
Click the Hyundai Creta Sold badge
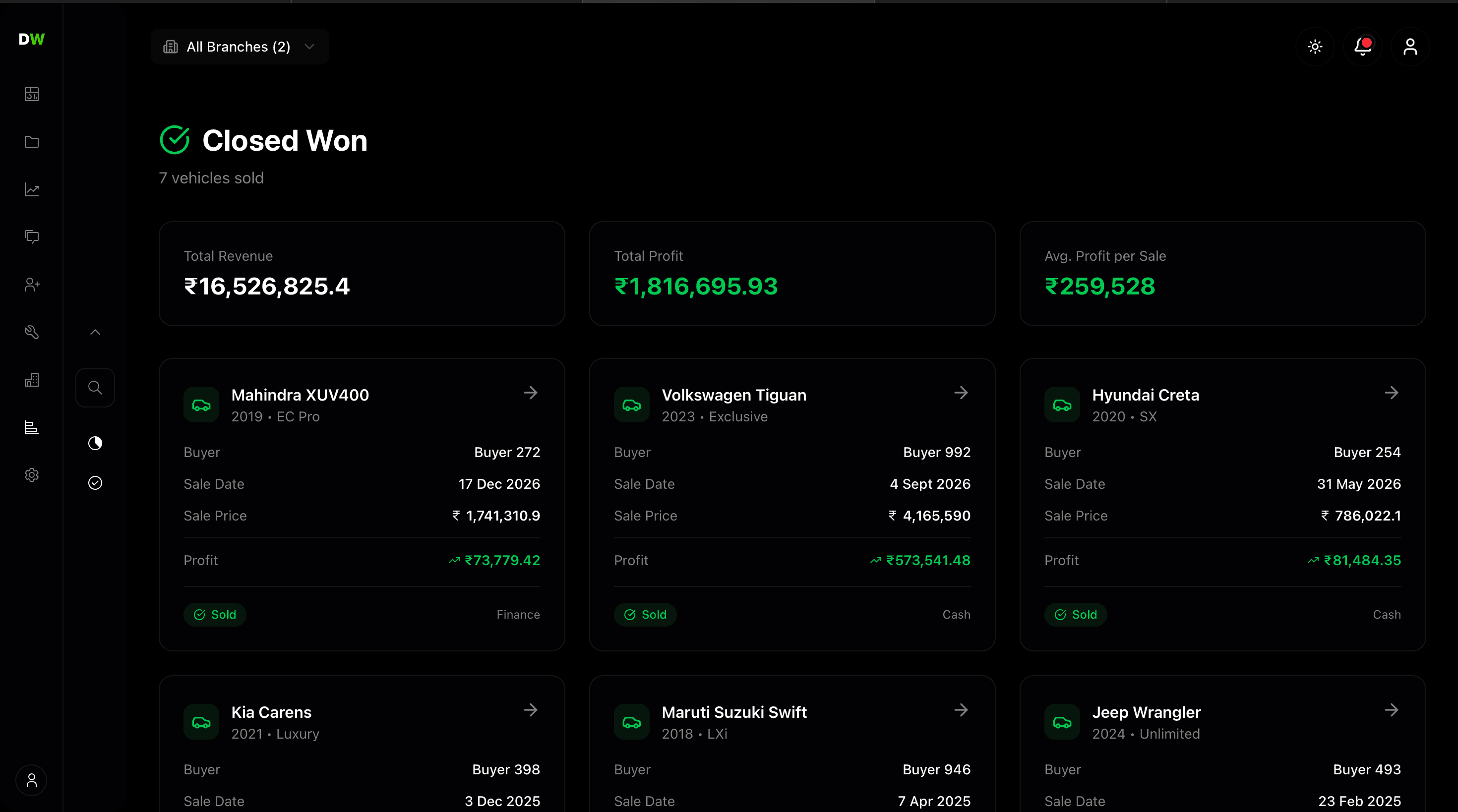[1075, 615]
